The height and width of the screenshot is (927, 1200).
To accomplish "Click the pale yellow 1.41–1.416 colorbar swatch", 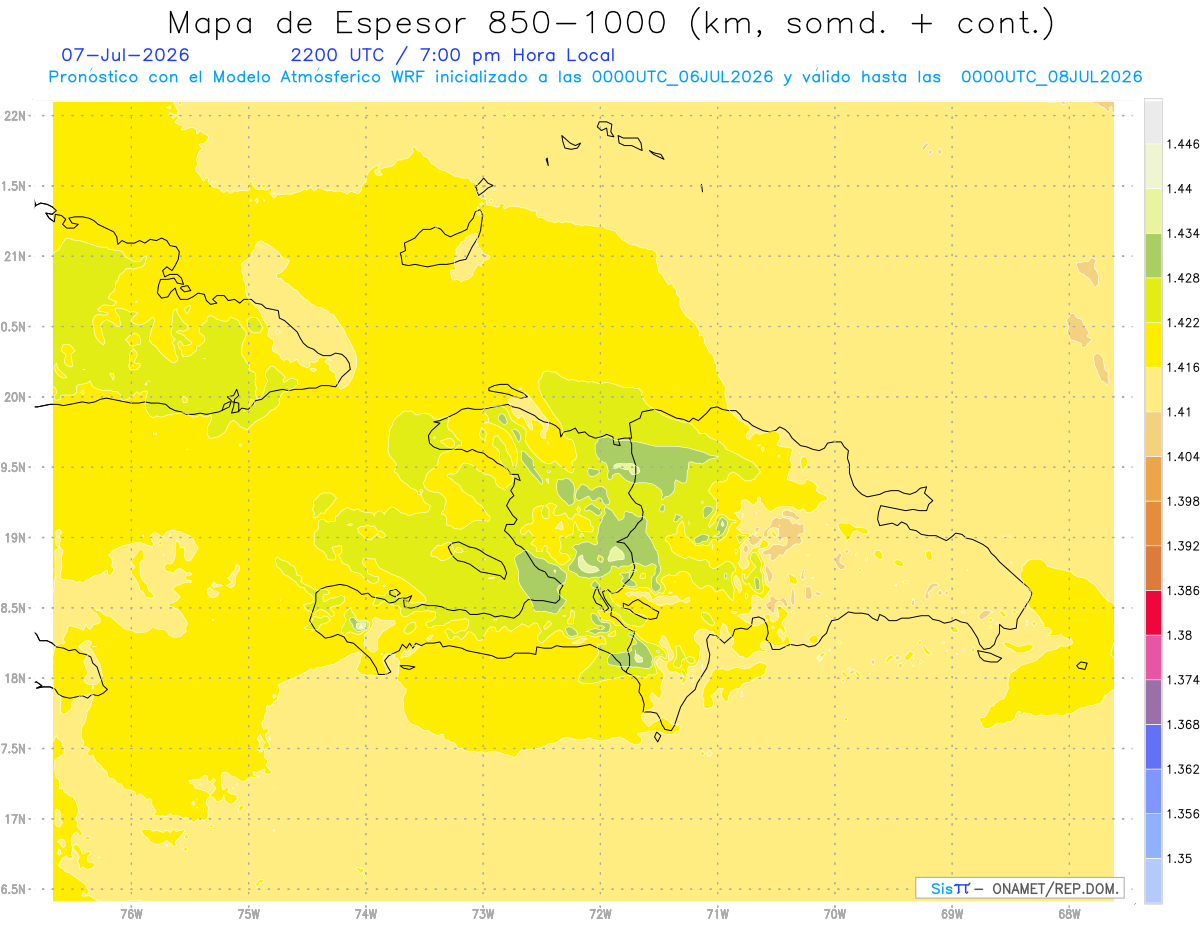I will tap(1153, 390).
